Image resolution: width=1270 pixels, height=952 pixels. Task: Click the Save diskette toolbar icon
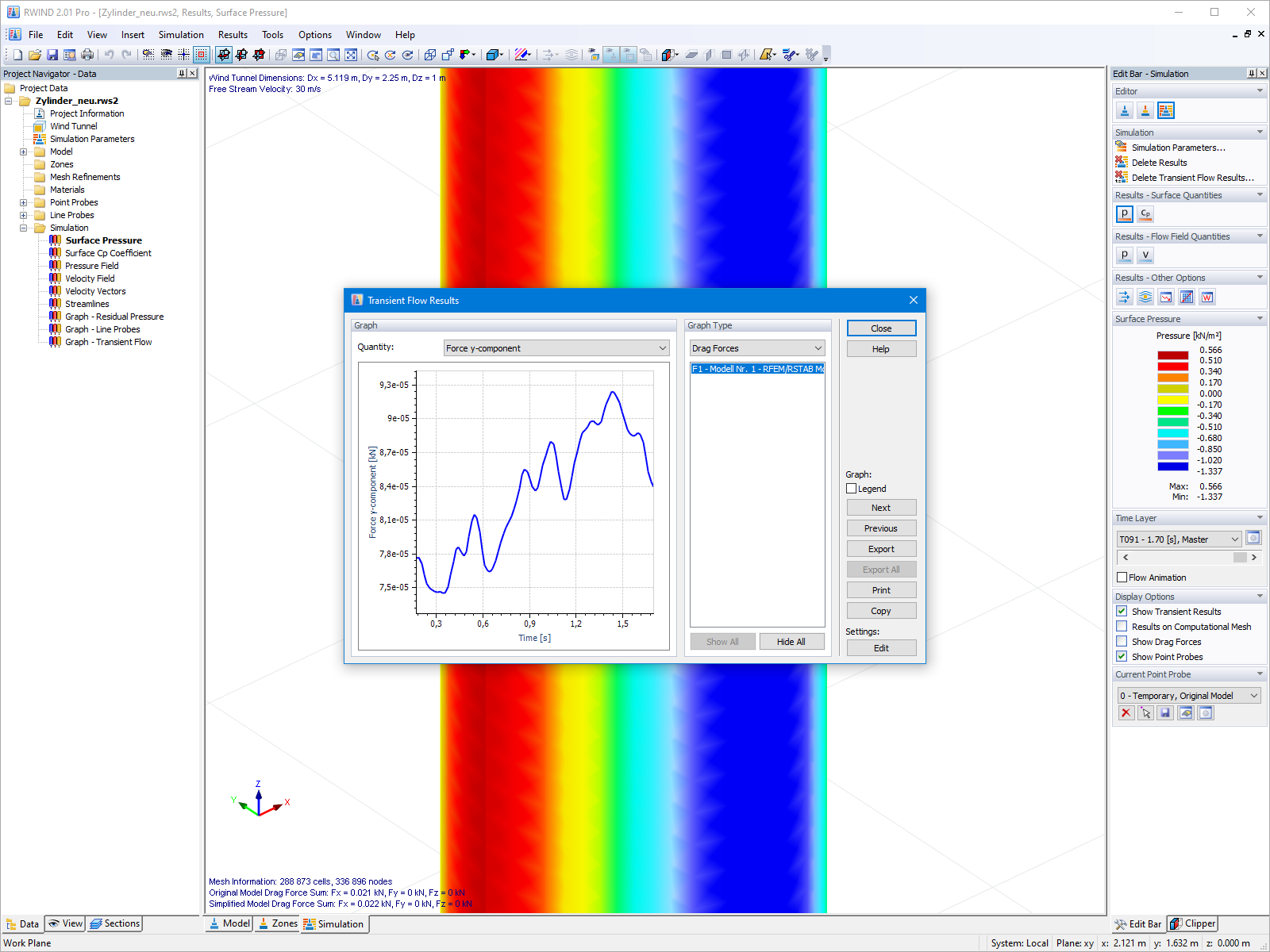click(x=52, y=55)
